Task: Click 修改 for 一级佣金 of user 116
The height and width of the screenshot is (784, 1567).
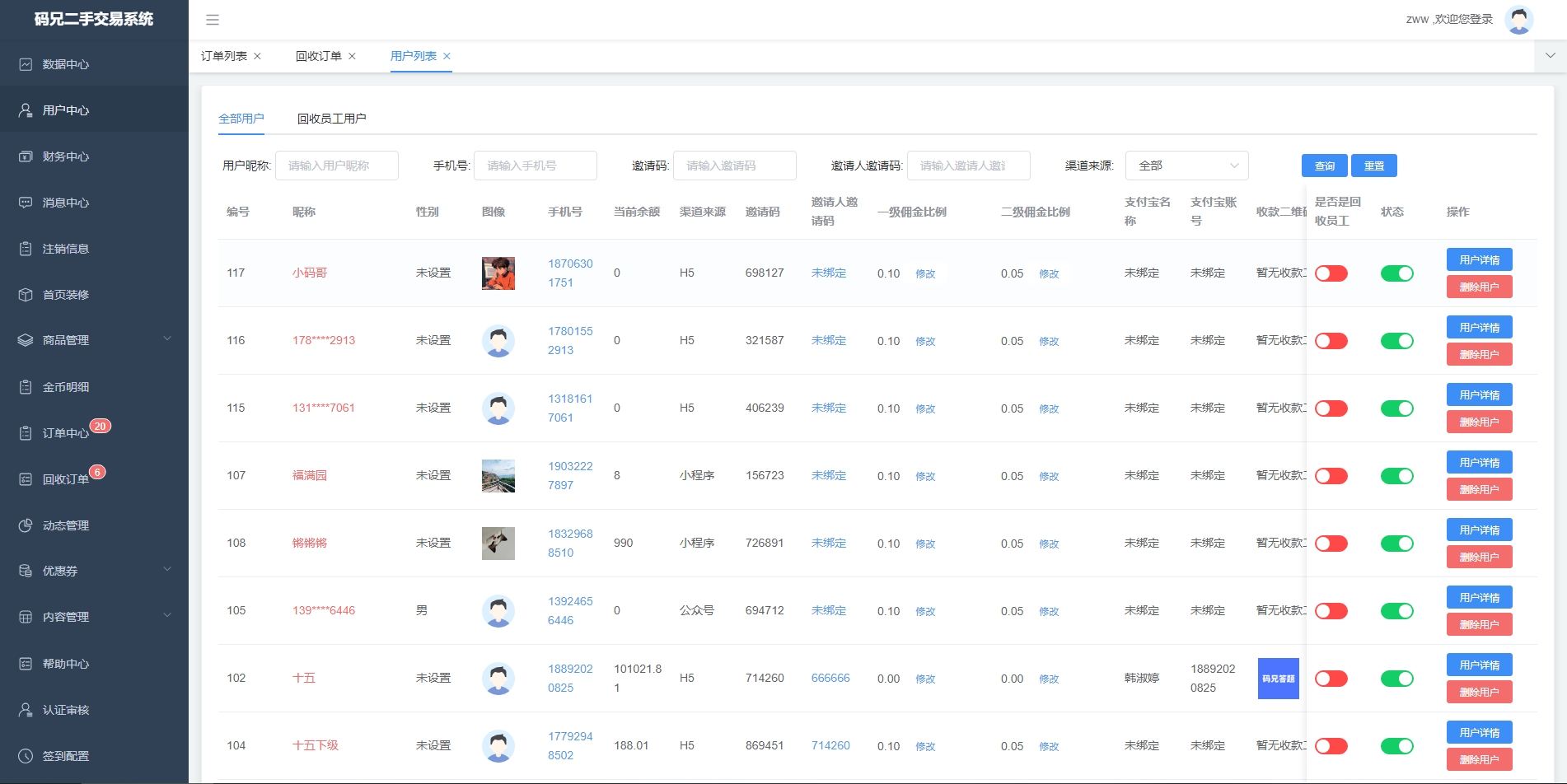Action: click(925, 341)
